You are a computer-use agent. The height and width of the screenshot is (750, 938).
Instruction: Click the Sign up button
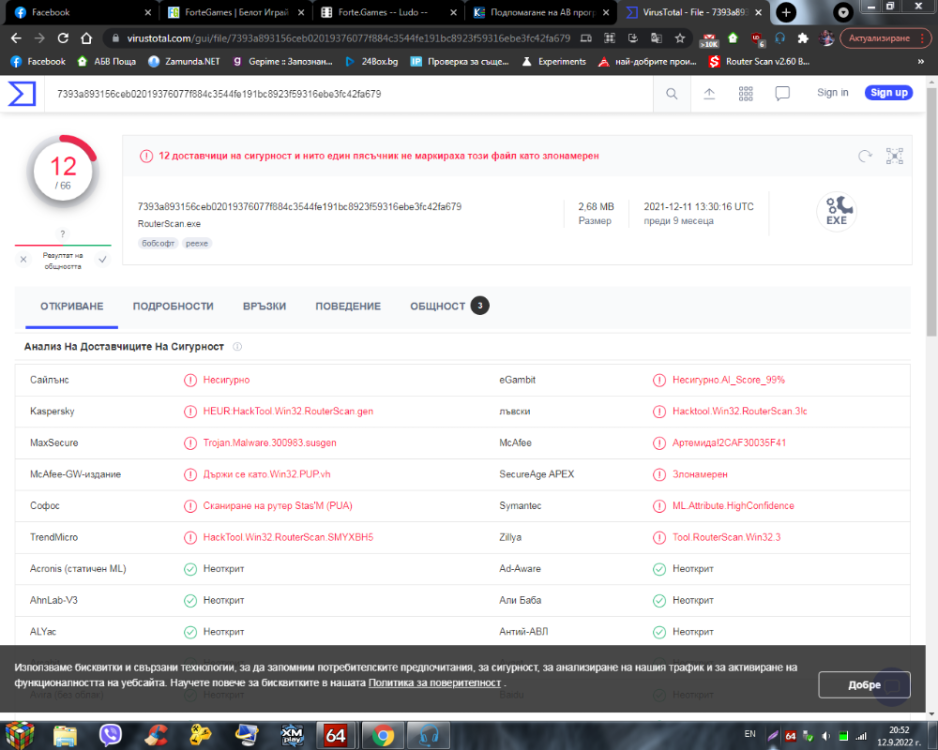(x=888, y=93)
